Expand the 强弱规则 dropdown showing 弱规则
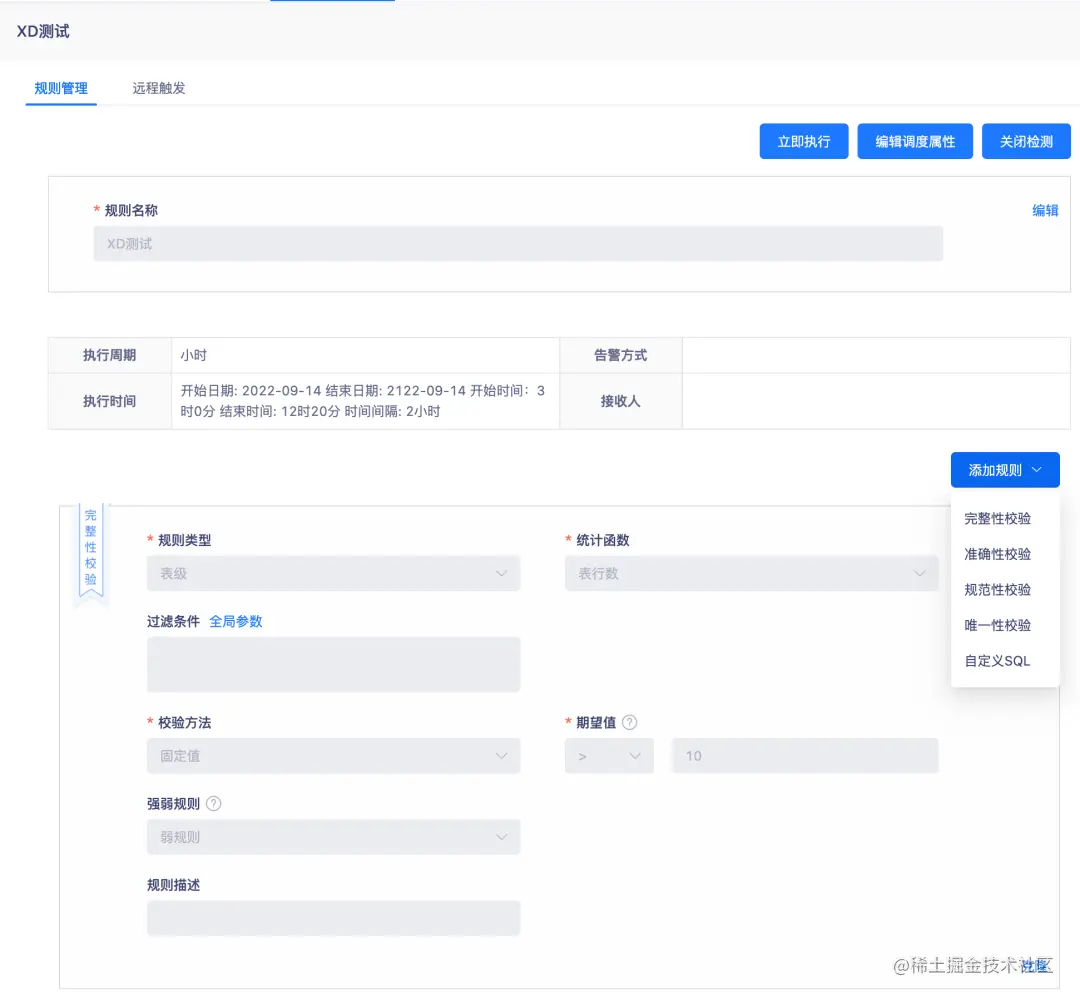Screen dimensions: 1080x1002 tap(333, 837)
